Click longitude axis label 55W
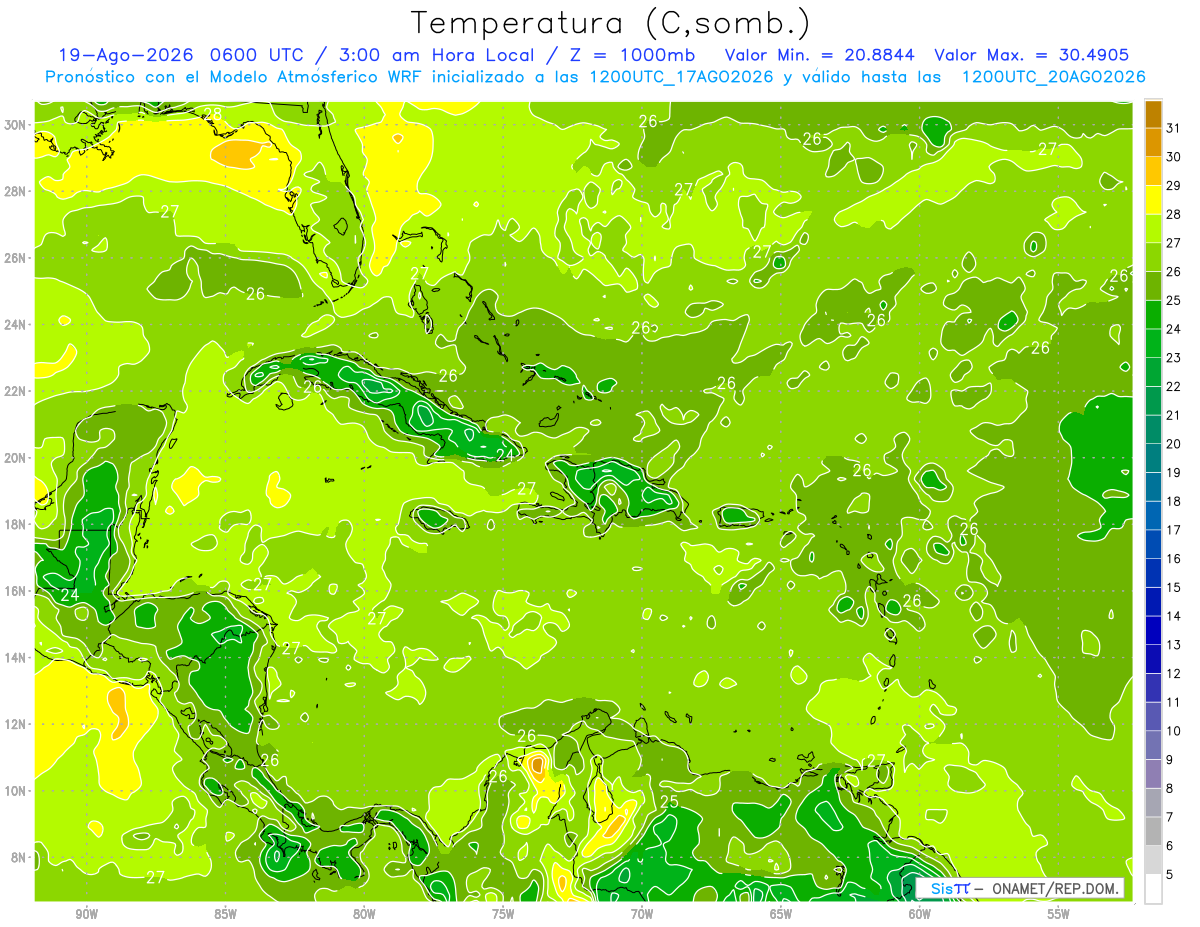This screenshot has height=927, width=1200. click(x=1059, y=915)
